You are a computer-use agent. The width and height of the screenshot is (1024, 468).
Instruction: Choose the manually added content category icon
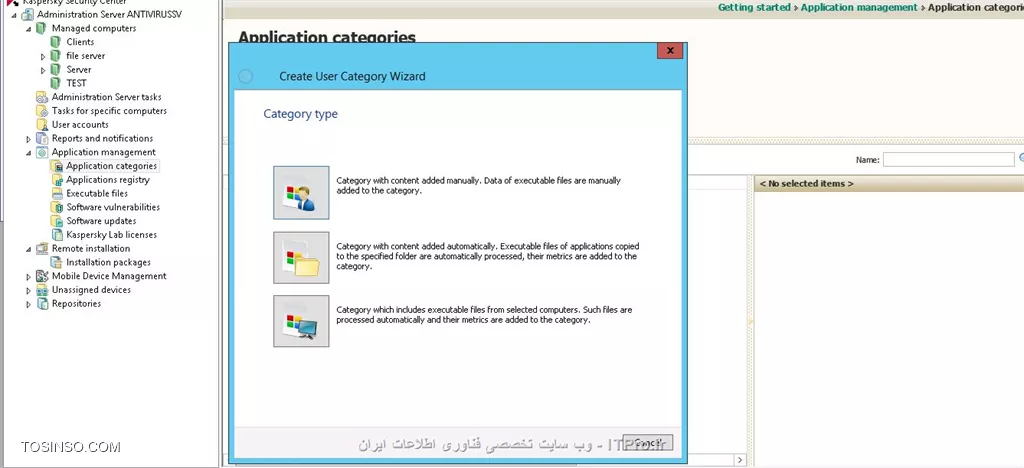301,193
